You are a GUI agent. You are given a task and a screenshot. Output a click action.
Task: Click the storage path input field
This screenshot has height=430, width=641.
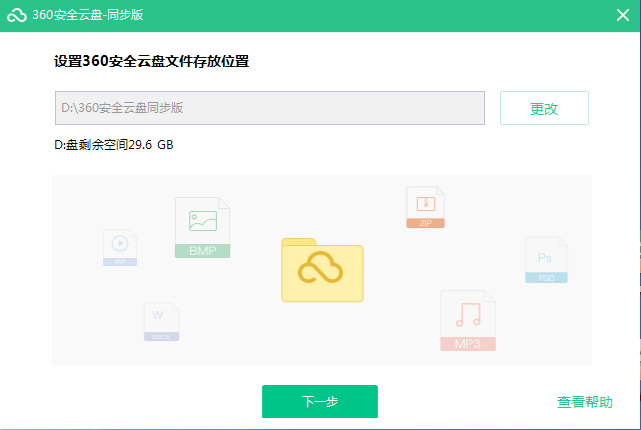pos(270,108)
